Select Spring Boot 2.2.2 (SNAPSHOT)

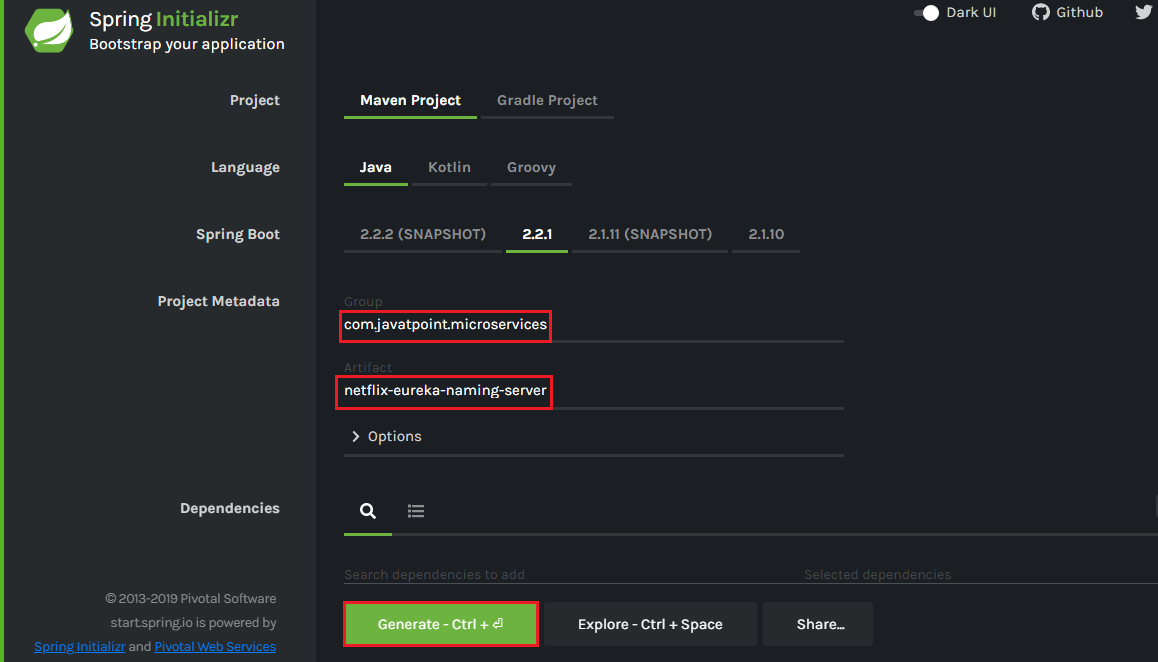pos(422,234)
